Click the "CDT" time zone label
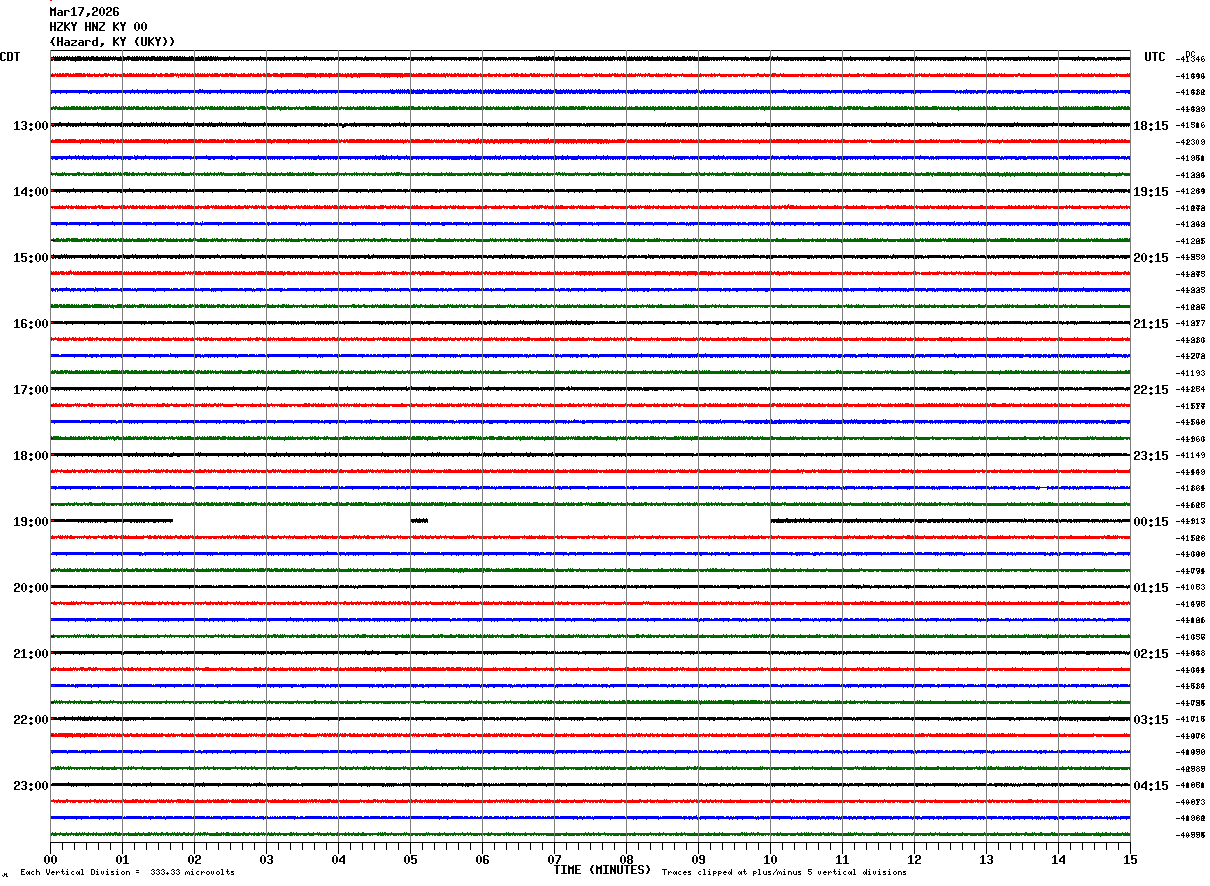The width and height of the screenshot is (1210, 886). pos(10,57)
